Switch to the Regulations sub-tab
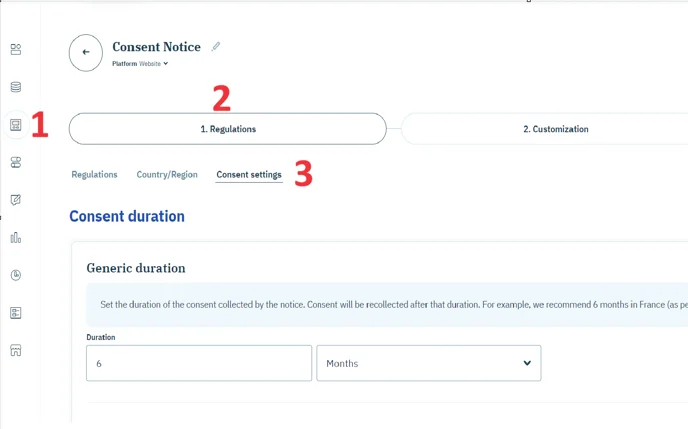The height and width of the screenshot is (429, 688). pos(94,175)
